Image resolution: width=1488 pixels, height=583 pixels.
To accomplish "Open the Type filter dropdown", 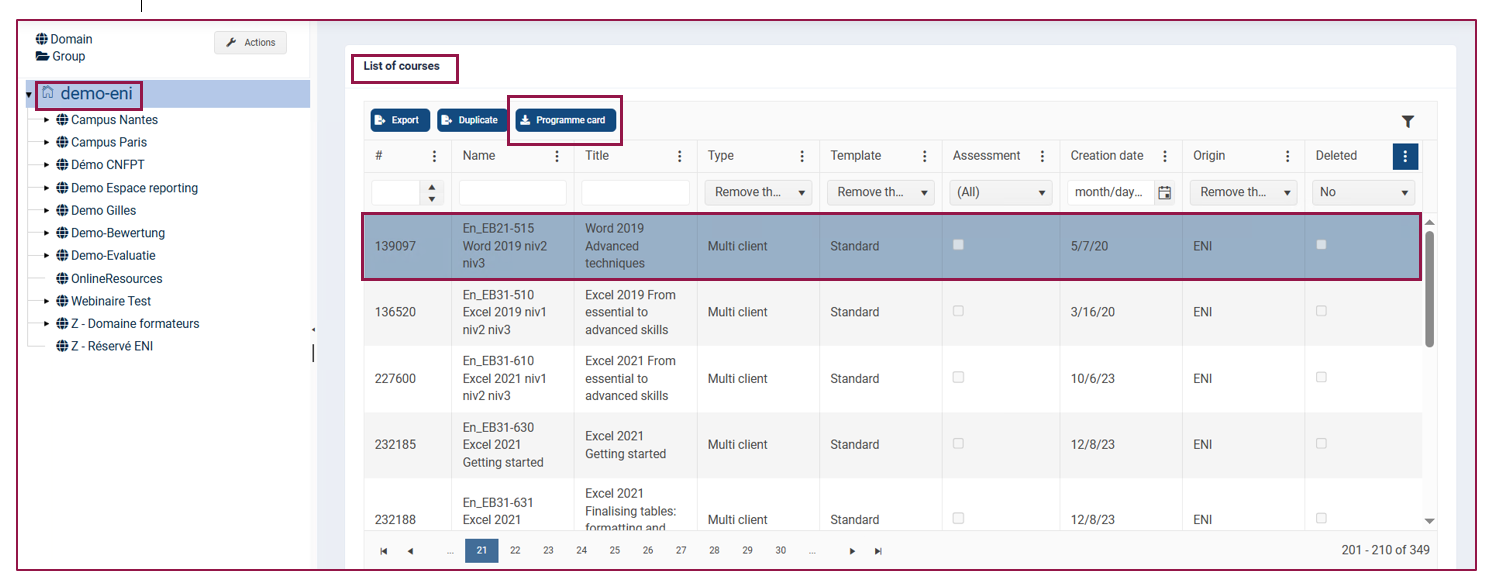I will click(x=758, y=192).
